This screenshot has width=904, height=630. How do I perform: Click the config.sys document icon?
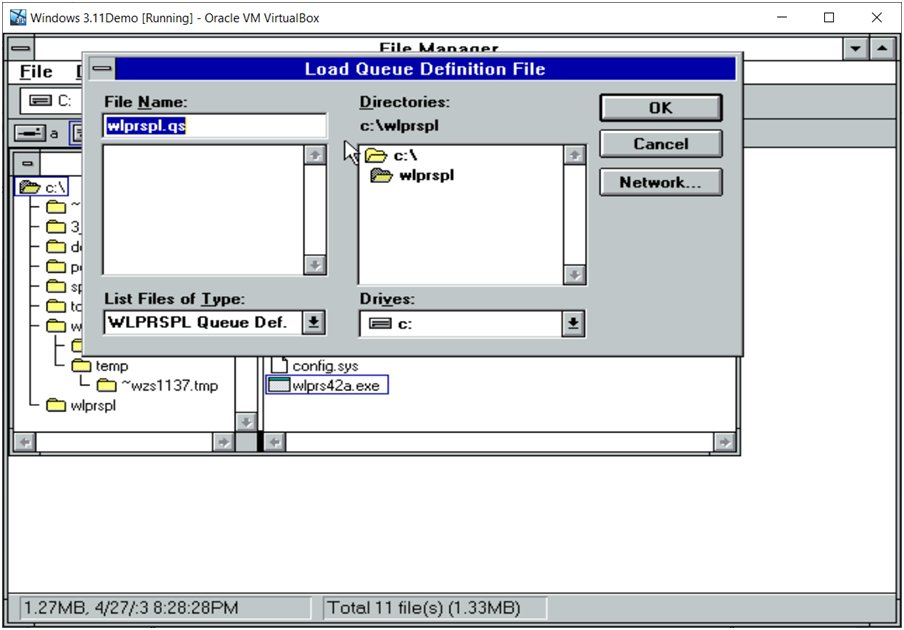click(x=279, y=365)
